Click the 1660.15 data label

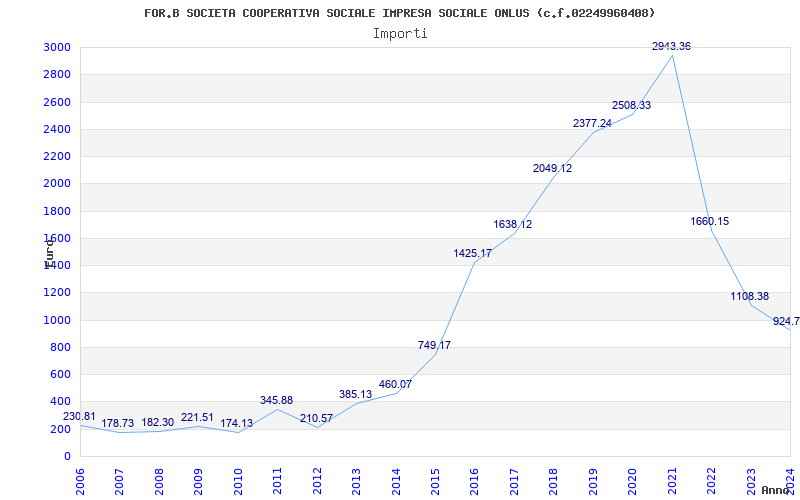pyautogui.click(x=709, y=222)
